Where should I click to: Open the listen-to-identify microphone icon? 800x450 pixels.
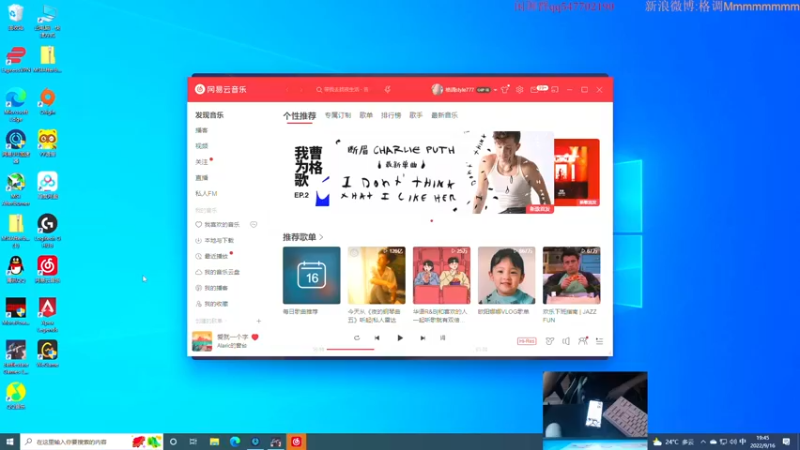(x=387, y=90)
